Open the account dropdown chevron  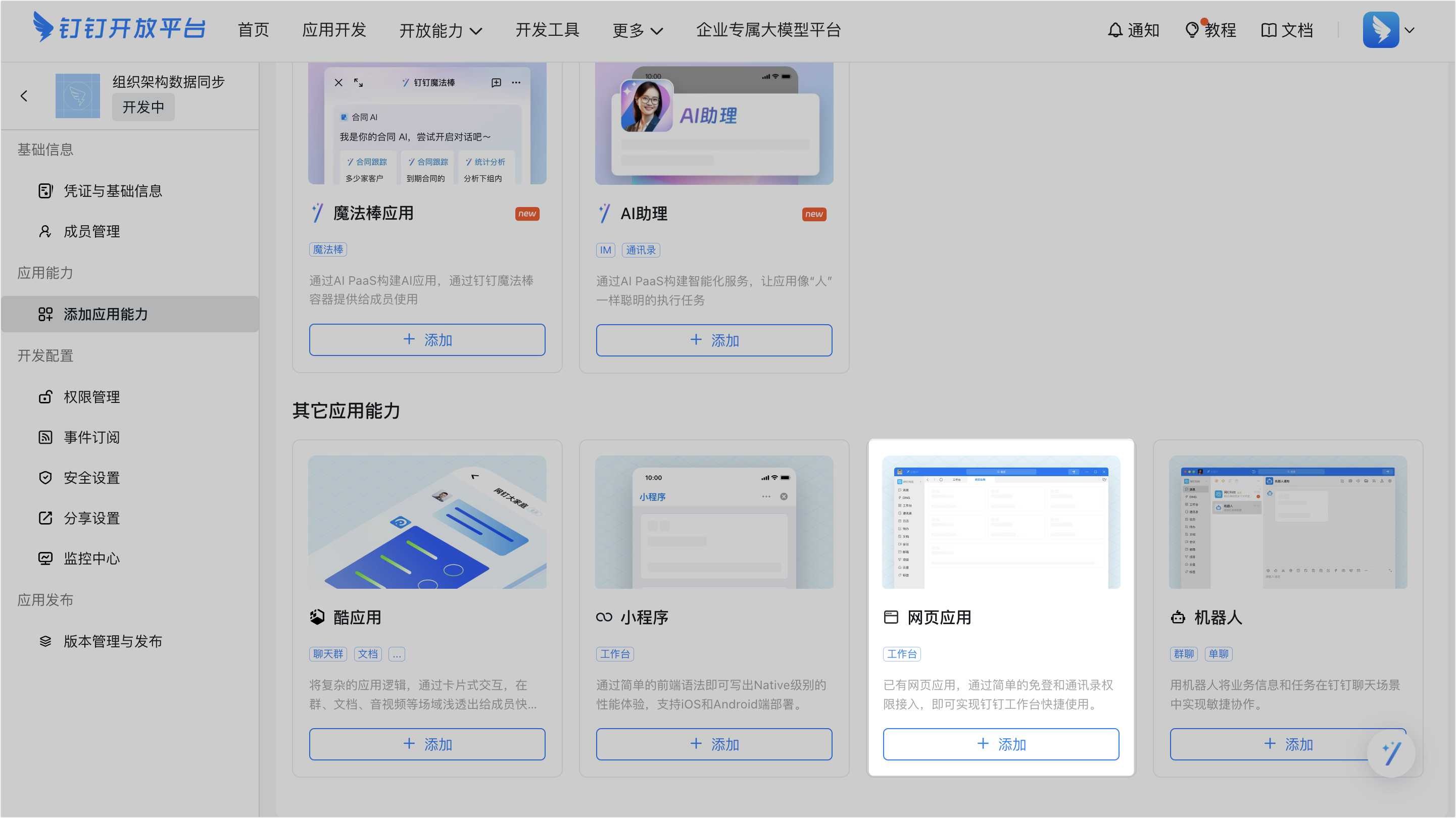point(1409,30)
